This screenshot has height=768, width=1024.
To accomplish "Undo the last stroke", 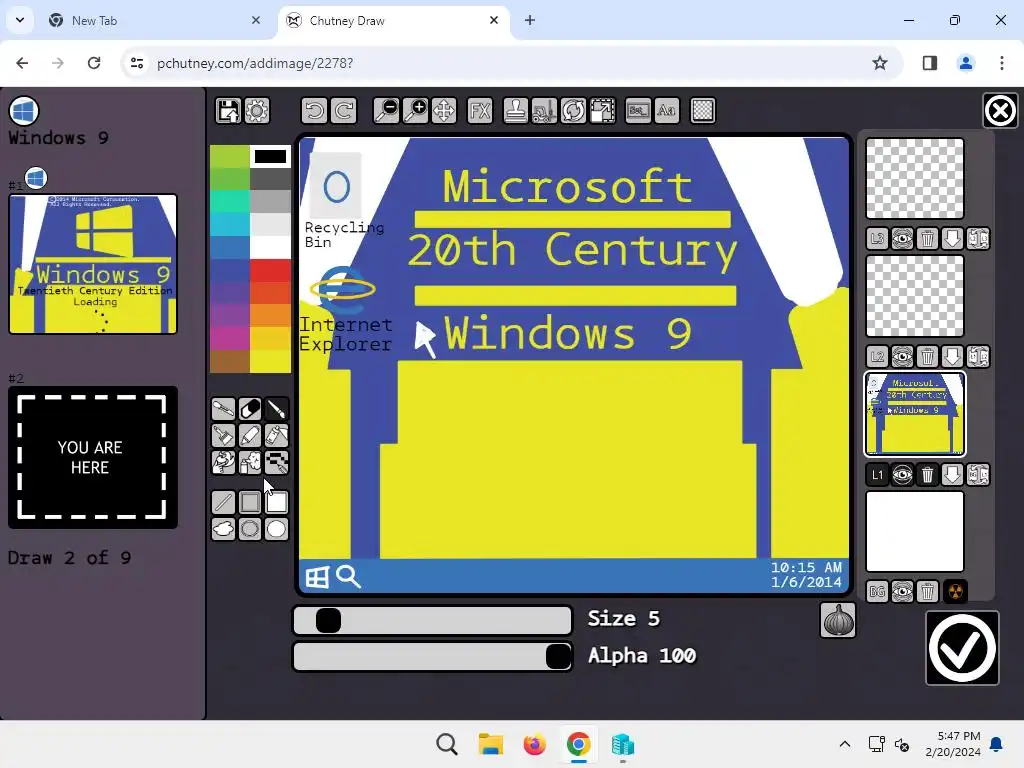I will coord(315,111).
